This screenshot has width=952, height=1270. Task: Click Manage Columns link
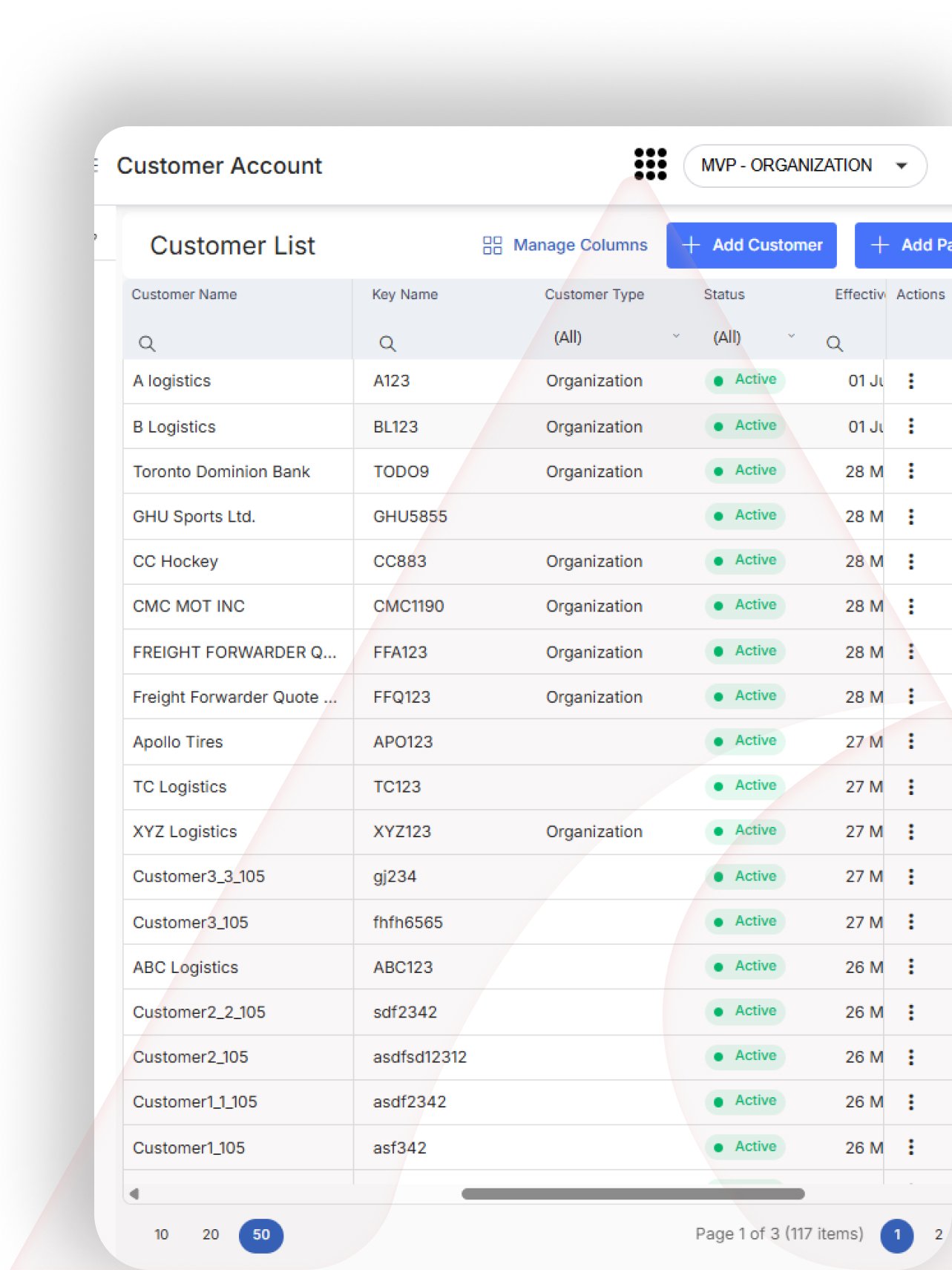point(580,245)
